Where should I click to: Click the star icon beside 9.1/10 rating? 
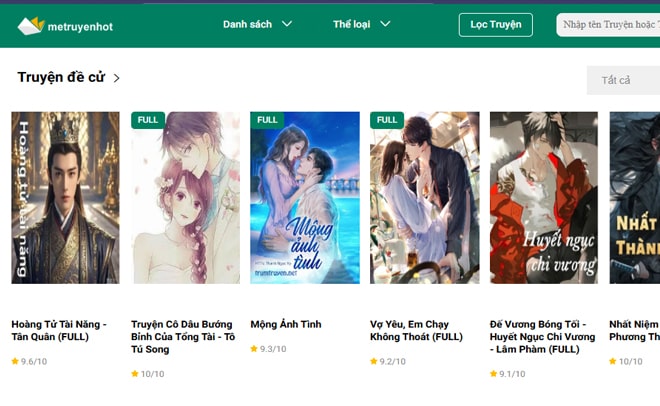point(493,374)
